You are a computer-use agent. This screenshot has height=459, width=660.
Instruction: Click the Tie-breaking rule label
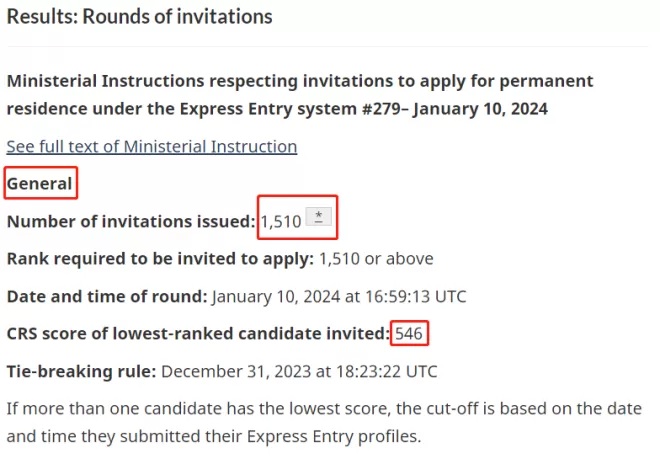(82, 371)
